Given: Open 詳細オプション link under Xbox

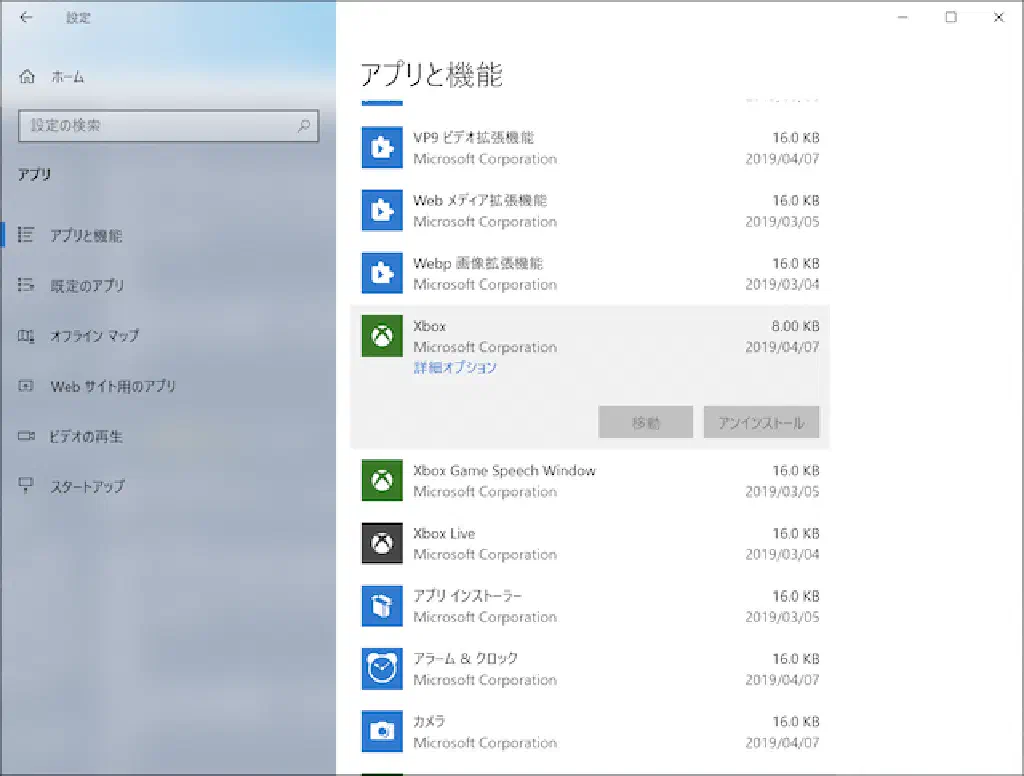Looking at the screenshot, I should click(x=455, y=368).
